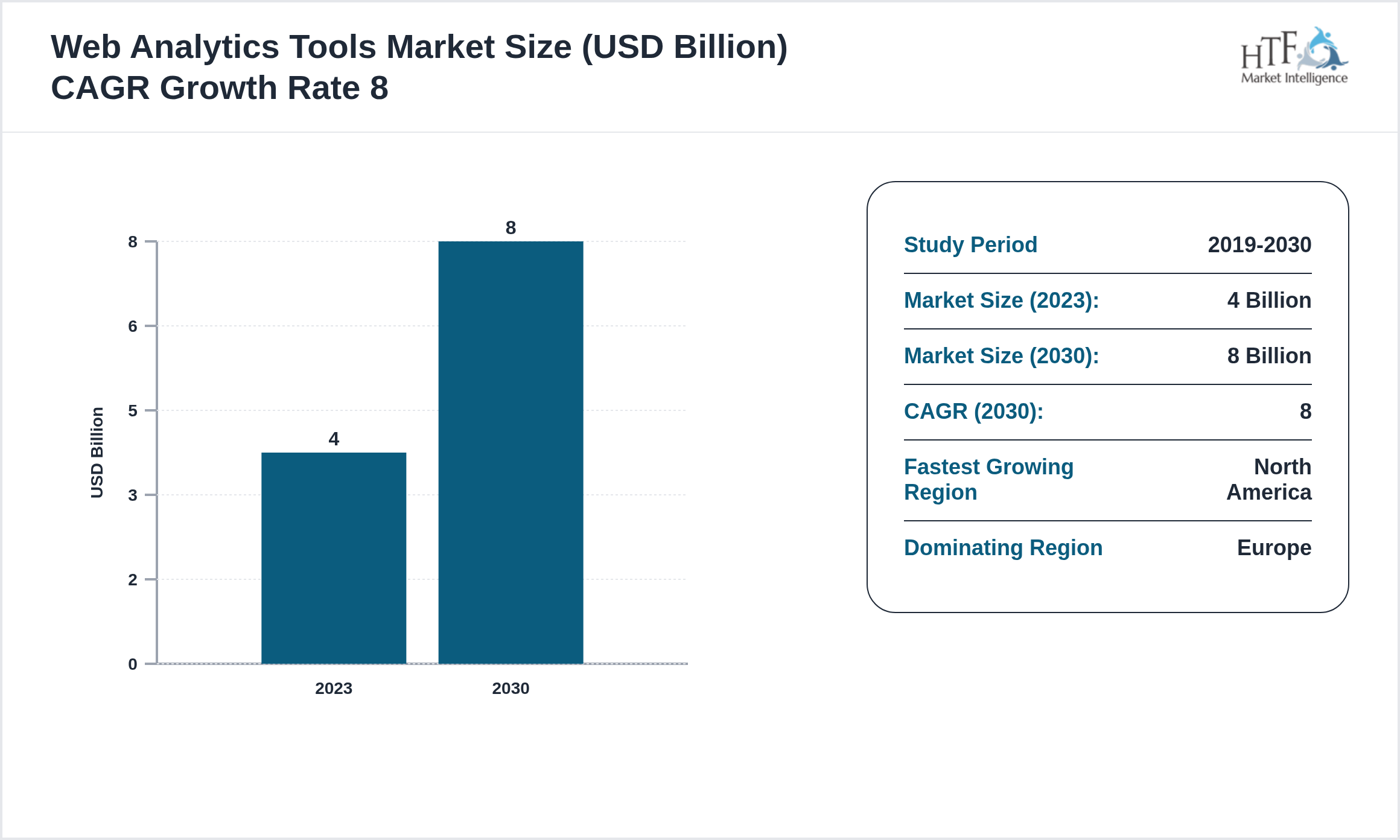The image size is (1400, 840).
Task: Select the 2030 x-axis label
Action: click(x=511, y=689)
